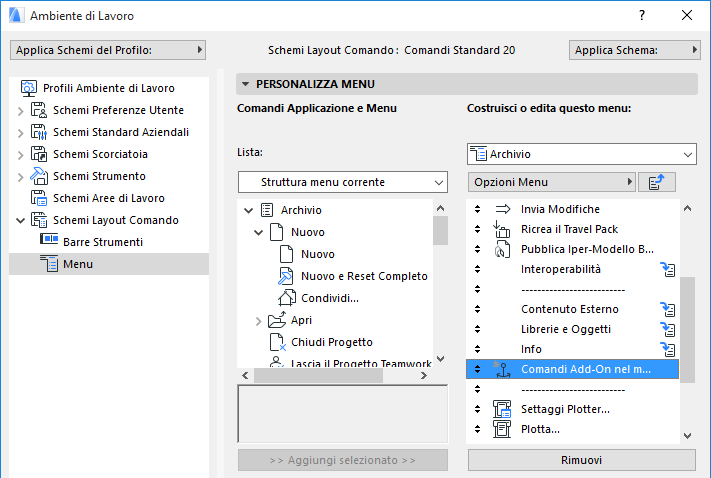Select the Menu item in sidebar
This screenshot has height=478, width=711.
pyautogui.click(x=77, y=264)
